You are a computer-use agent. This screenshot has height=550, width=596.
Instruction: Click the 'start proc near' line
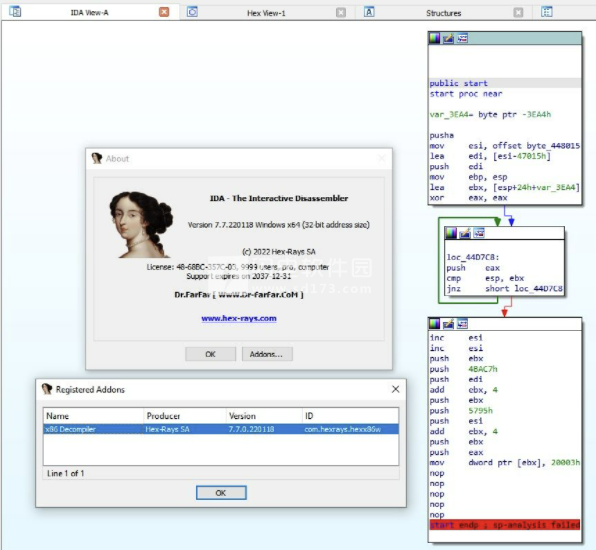coord(466,94)
